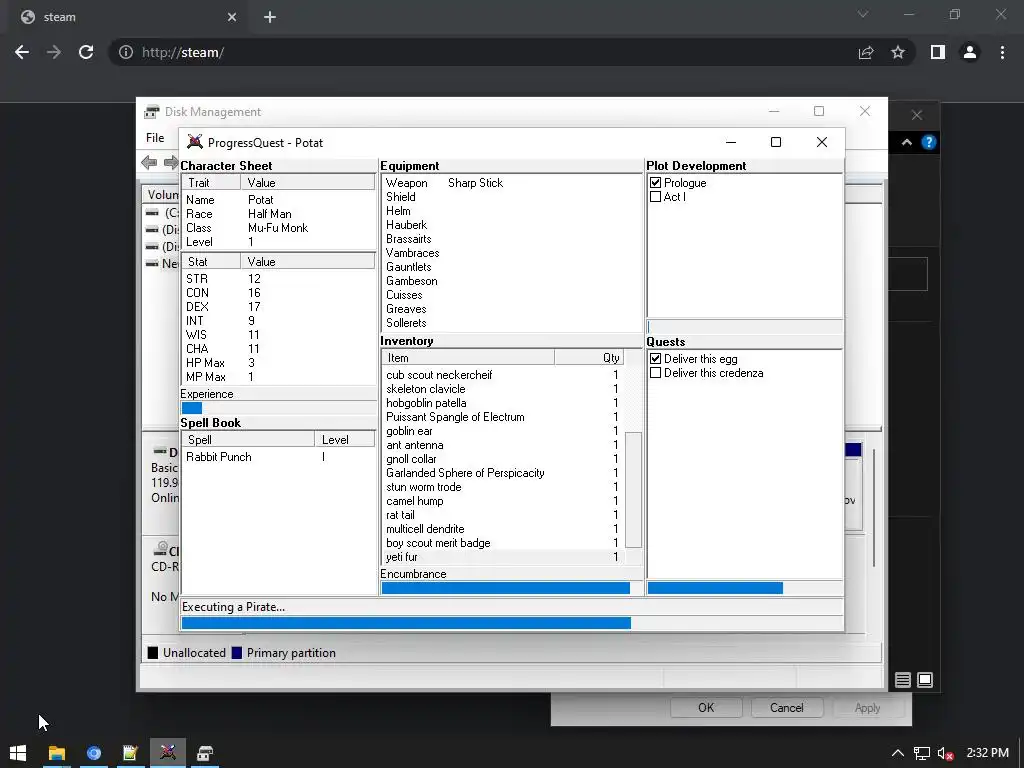Open File Explorer from the taskbar

(x=57, y=753)
